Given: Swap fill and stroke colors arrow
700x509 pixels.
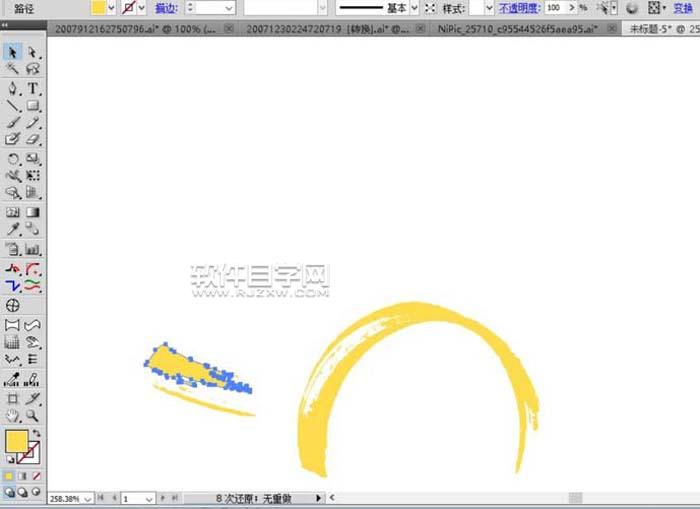Looking at the screenshot, I should point(37,433).
